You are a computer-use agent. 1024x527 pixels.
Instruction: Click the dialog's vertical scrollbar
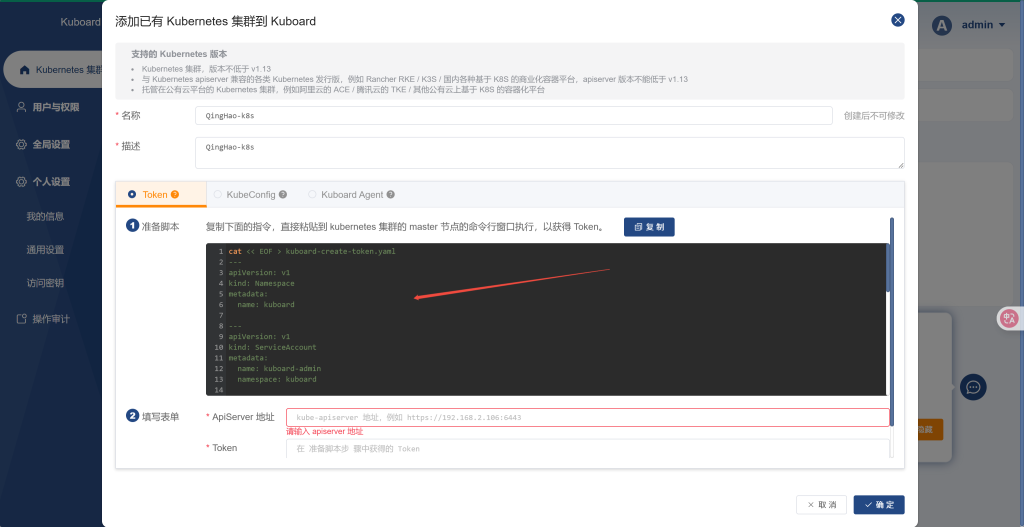890,260
